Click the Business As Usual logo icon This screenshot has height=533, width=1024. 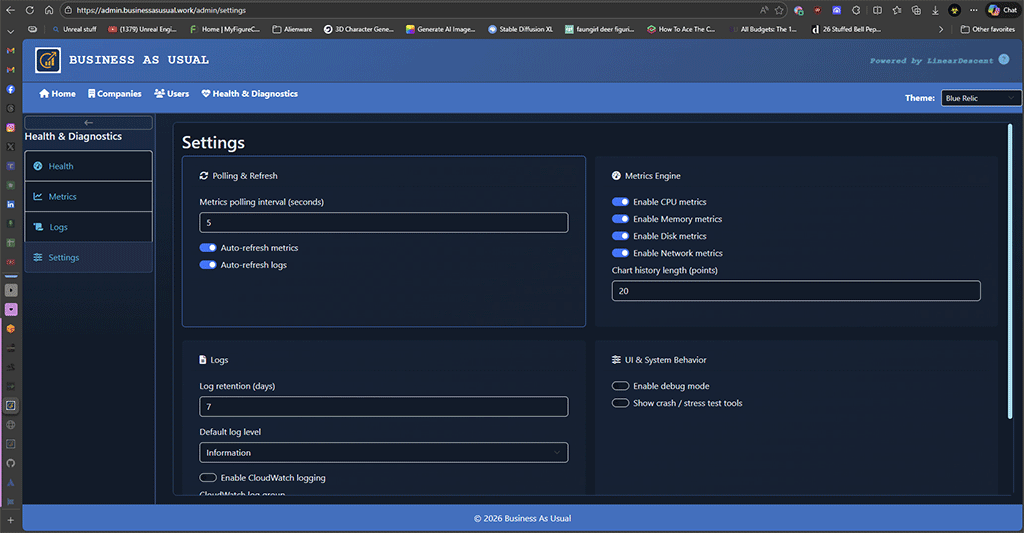tap(47, 61)
